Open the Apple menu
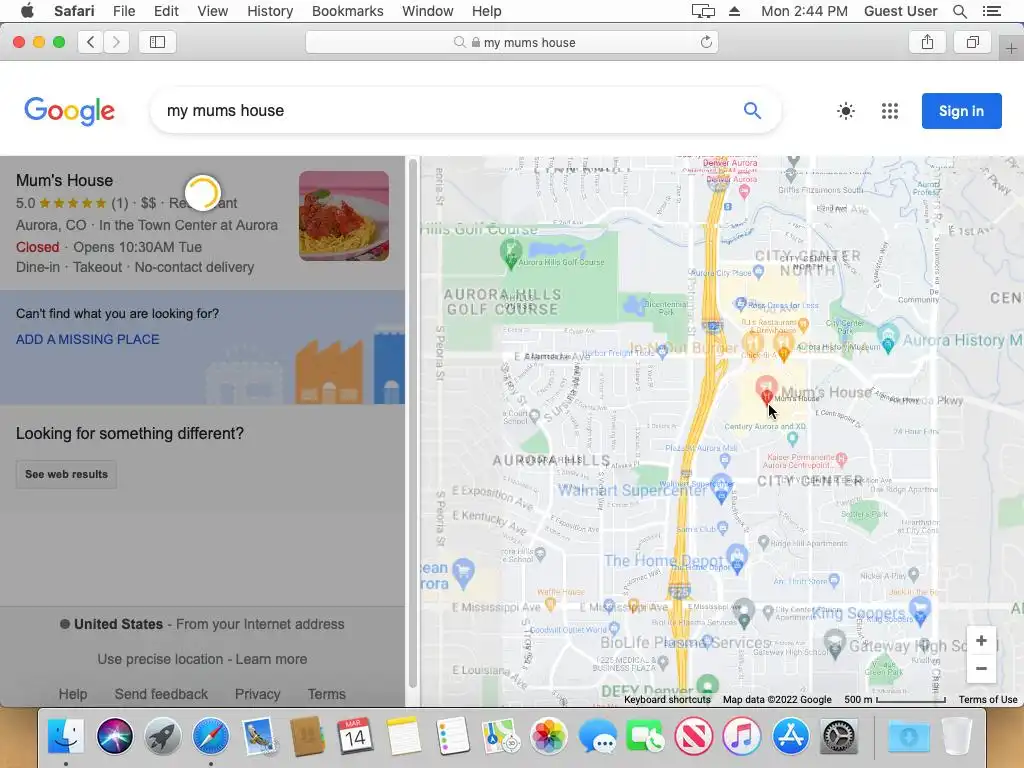The width and height of the screenshot is (1024, 768). pos(27,10)
